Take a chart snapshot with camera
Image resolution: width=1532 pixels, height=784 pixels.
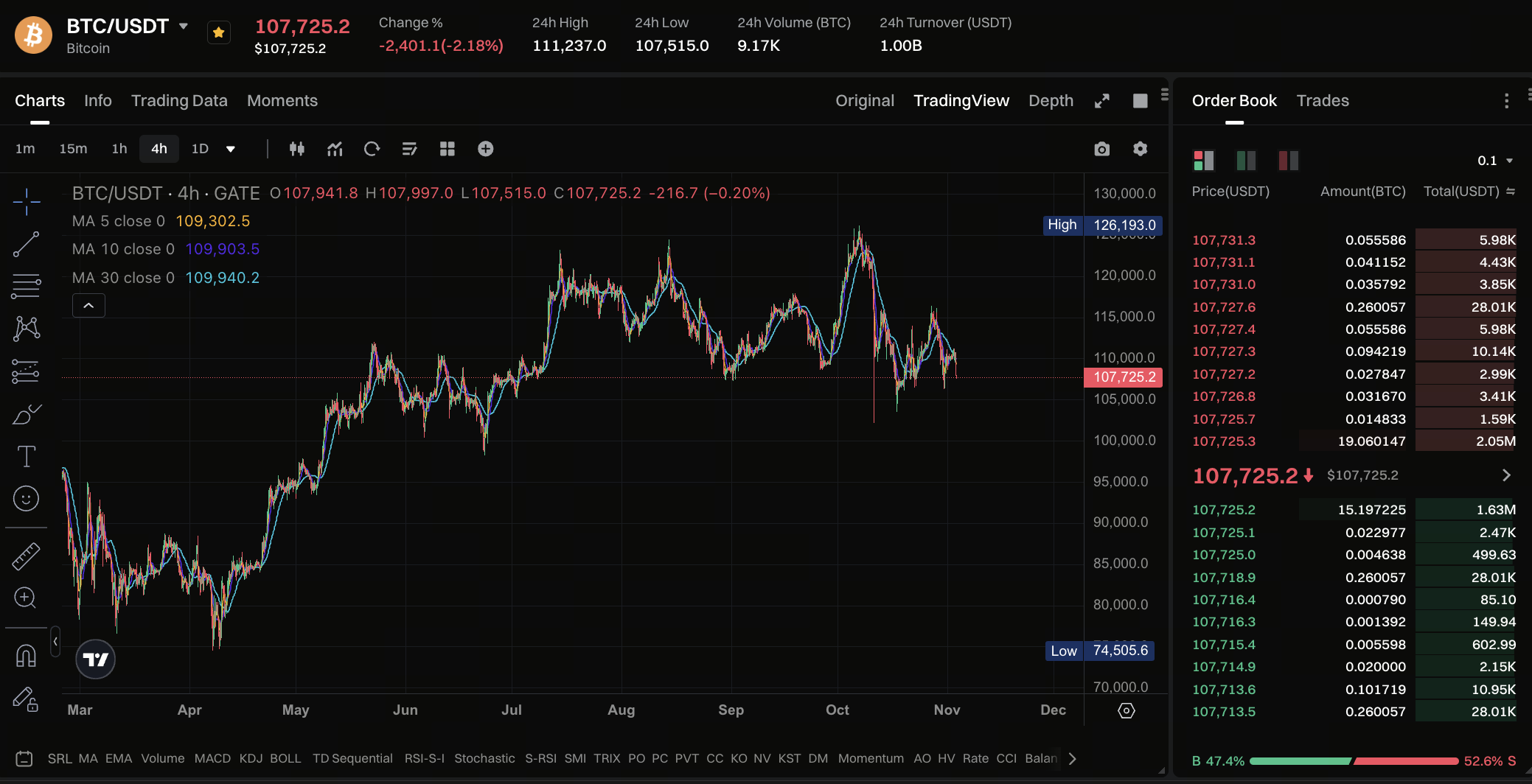tap(1102, 149)
